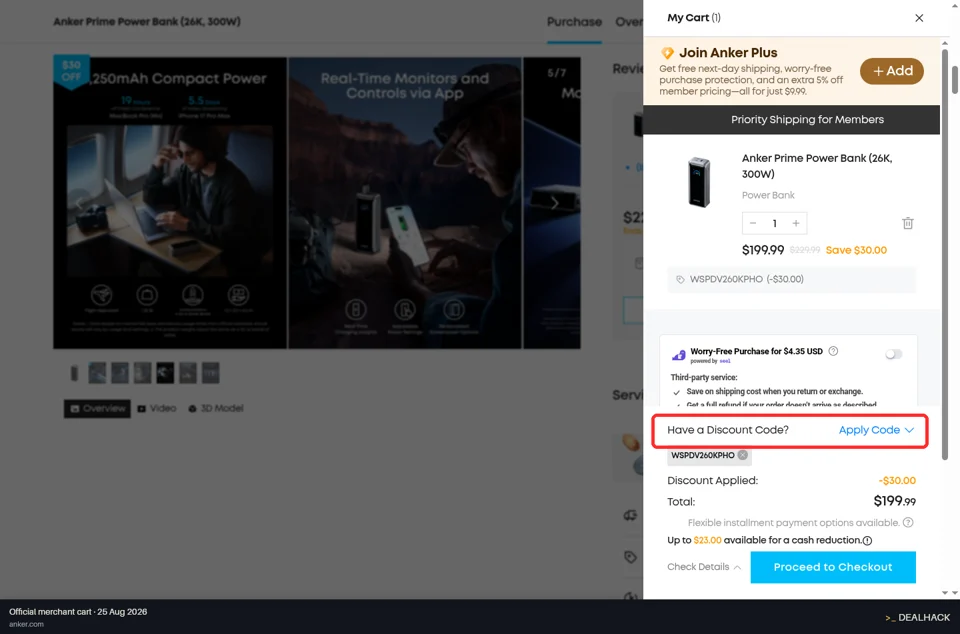Screen dimensions: 960x634
Task: Open Anker Prime Power Bank cart item title
Action: coord(817,166)
